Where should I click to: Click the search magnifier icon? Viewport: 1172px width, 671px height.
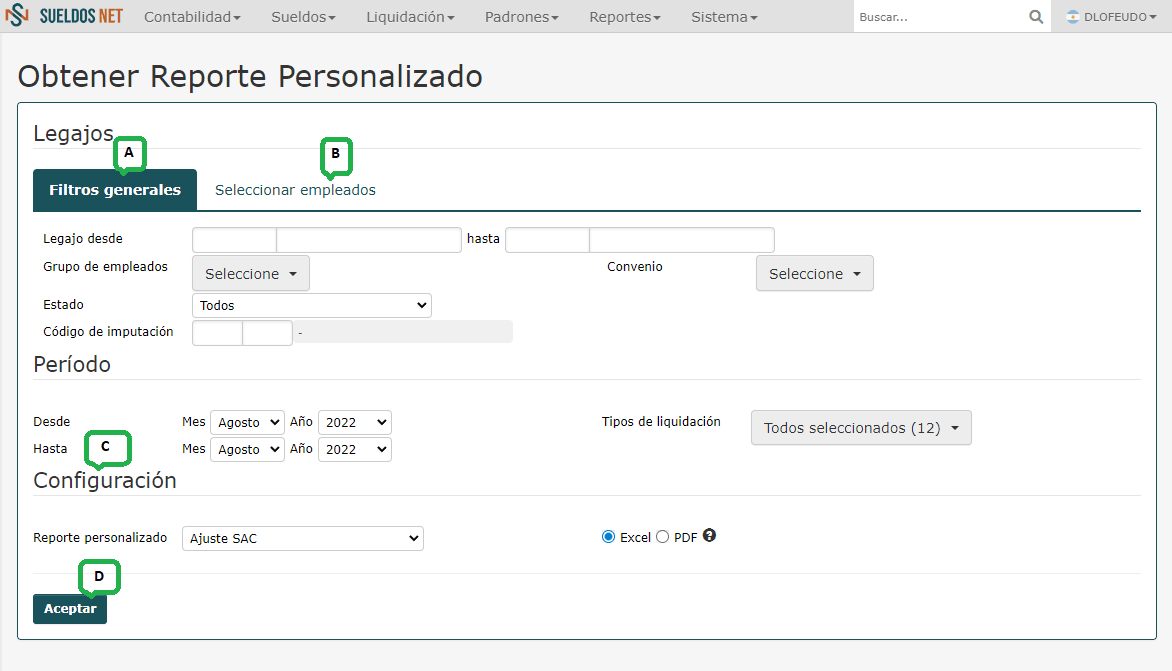coord(1036,17)
